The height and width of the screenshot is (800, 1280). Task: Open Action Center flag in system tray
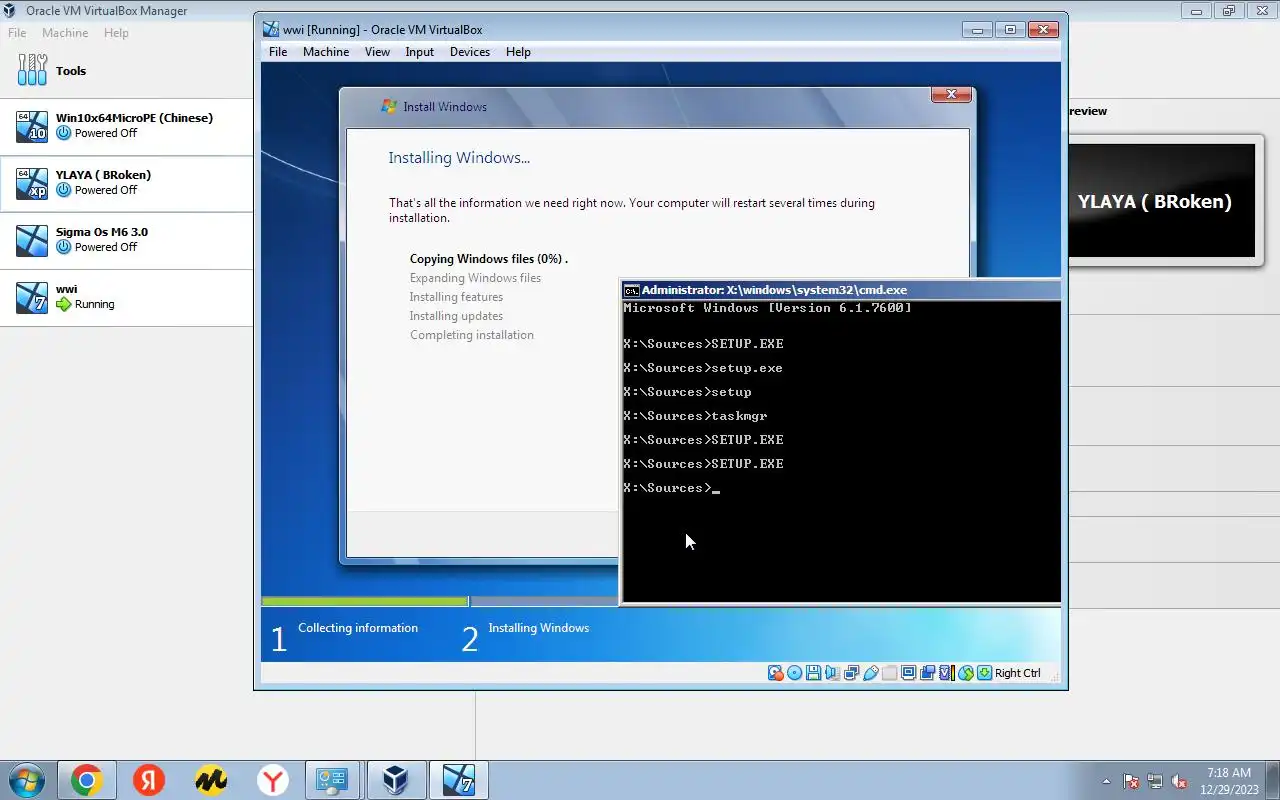pyautogui.click(x=1131, y=781)
